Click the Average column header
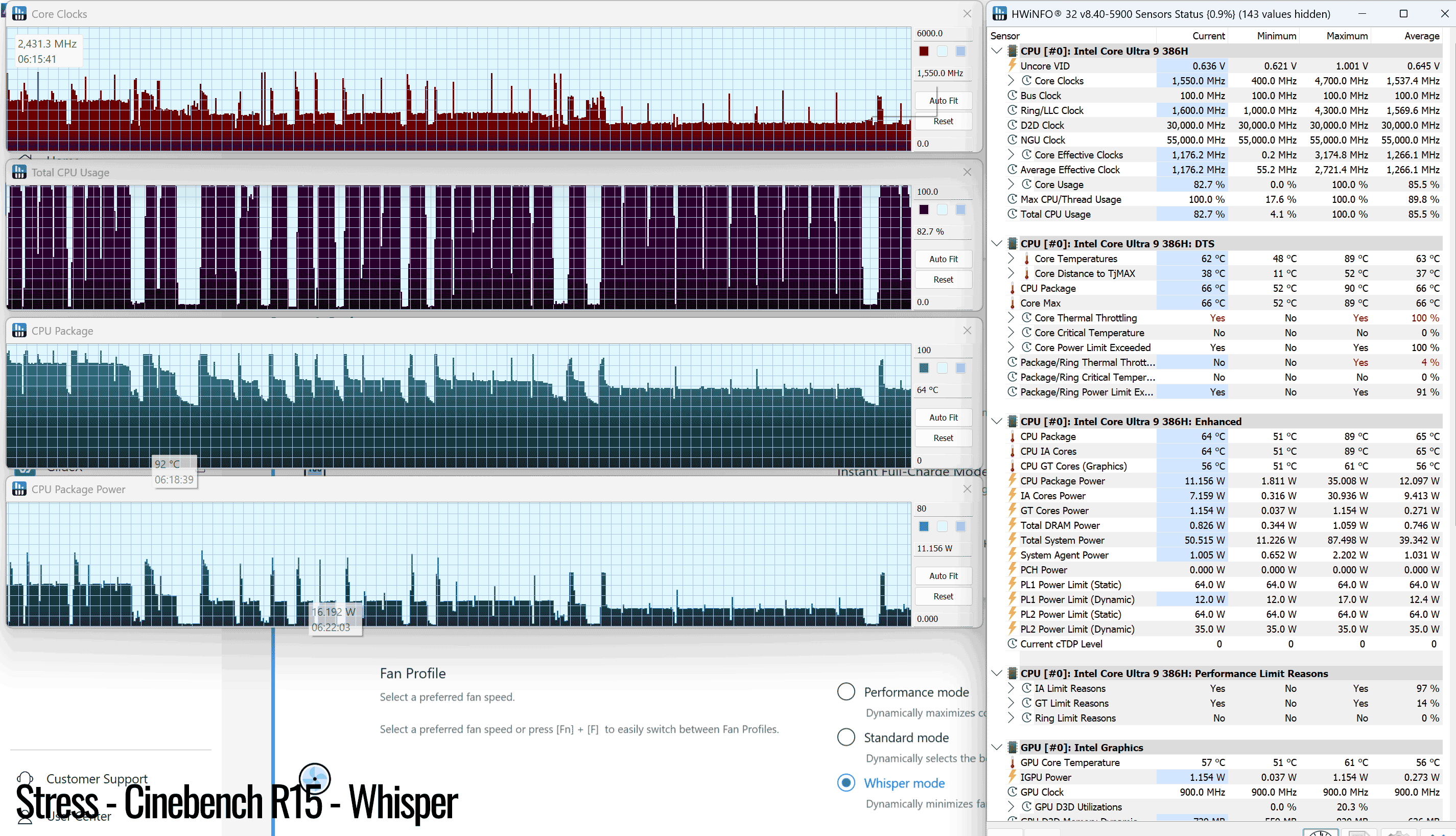1456x836 pixels. [x=1421, y=36]
